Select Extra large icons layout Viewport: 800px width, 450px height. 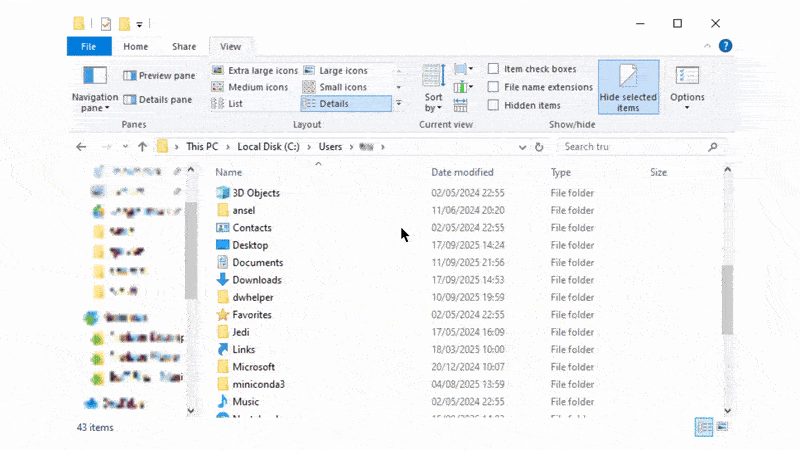tap(255, 70)
